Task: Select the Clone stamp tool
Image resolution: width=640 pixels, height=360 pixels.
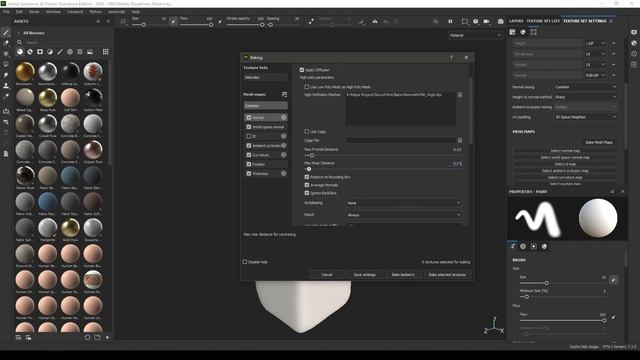Action: tap(6, 86)
